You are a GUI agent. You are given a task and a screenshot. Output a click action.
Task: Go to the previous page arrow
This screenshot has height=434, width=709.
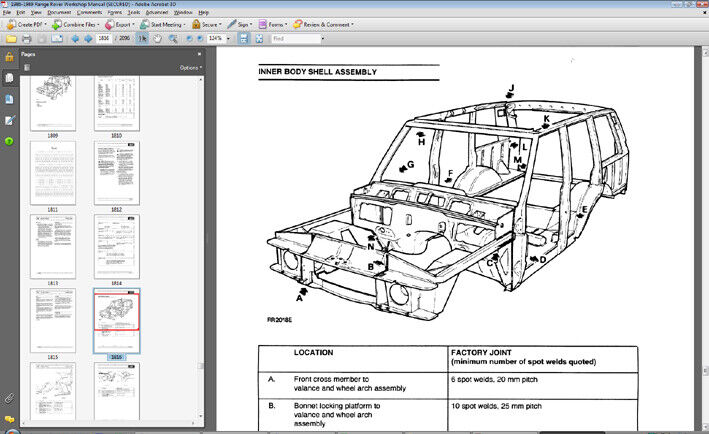pos(74,39)
